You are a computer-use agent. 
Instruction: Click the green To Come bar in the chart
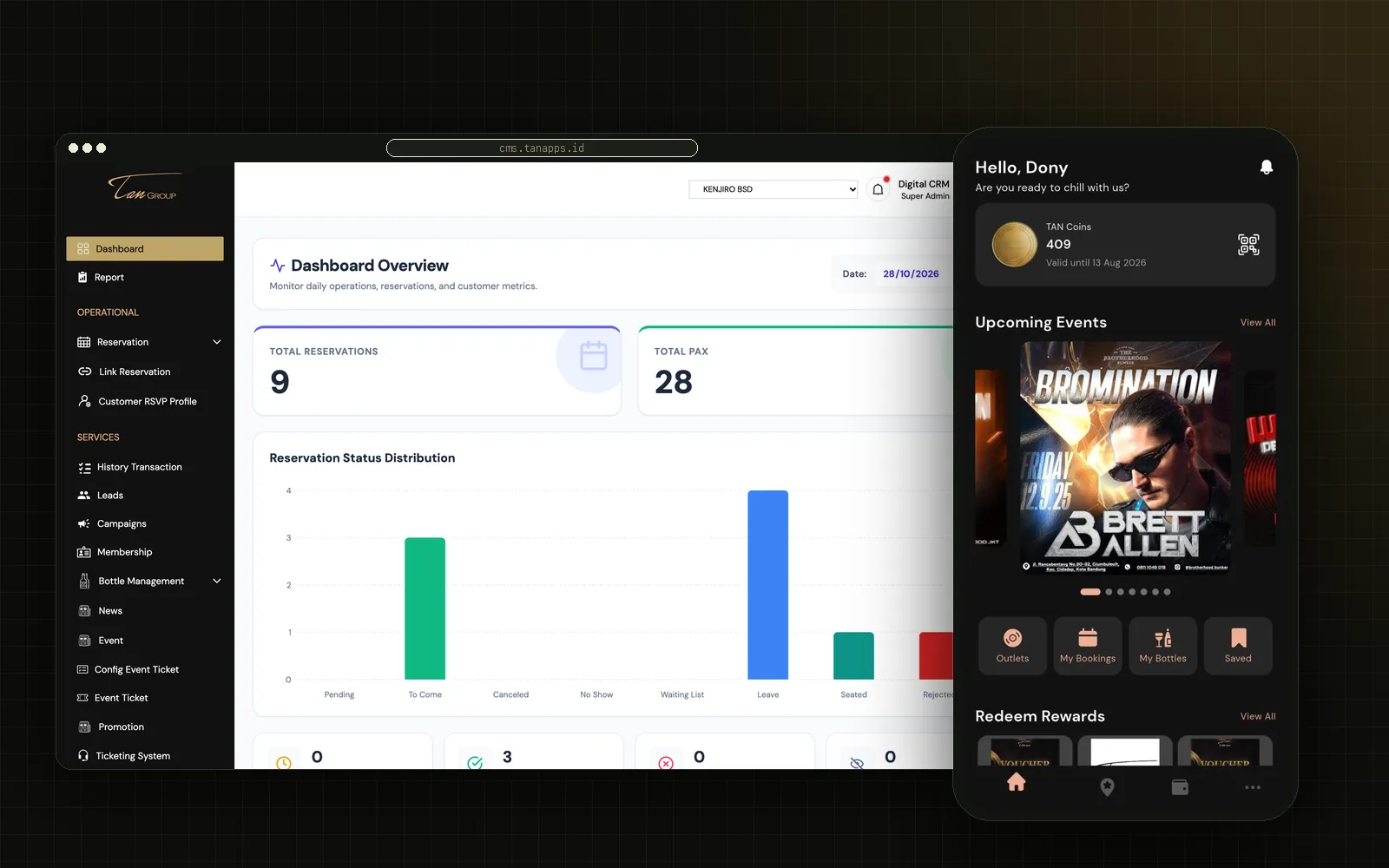[425, 608]
